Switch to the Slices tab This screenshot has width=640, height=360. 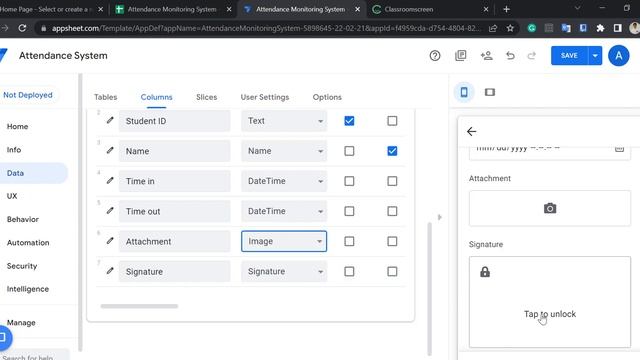coord(207,97)
